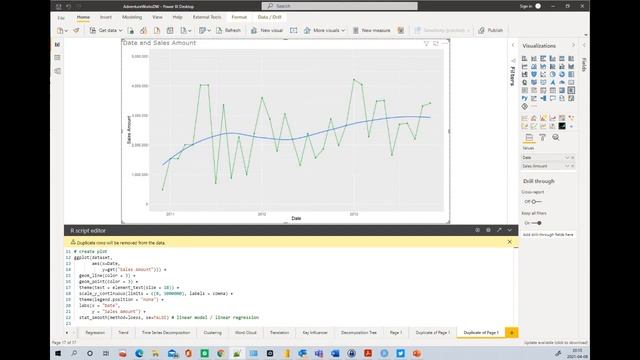Viewport: 640px width, 360px height.
Task: Expand the Get data dropdown arrow
Action: 120,31
